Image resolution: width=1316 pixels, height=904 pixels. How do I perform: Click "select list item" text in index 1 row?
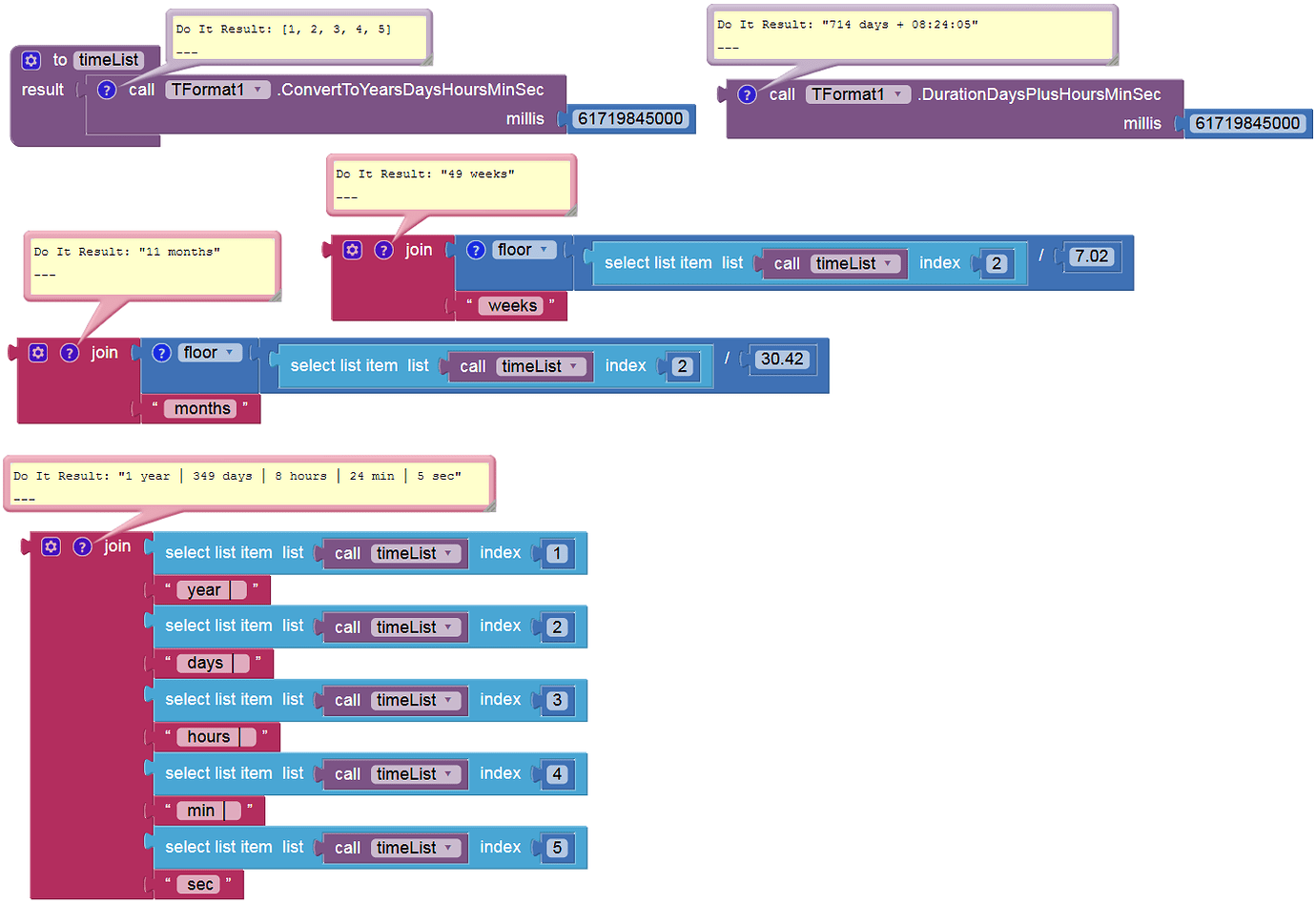[x=218, y=553]
